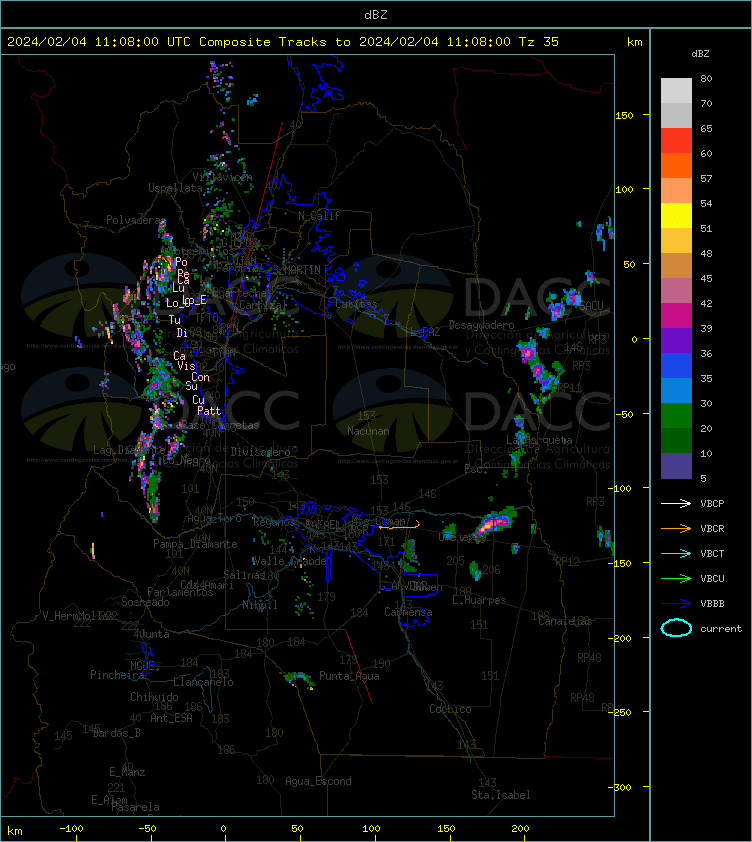Screen dimensions: 752x842
Task: Click the VBCT legend label
Action: click(712, 554)
